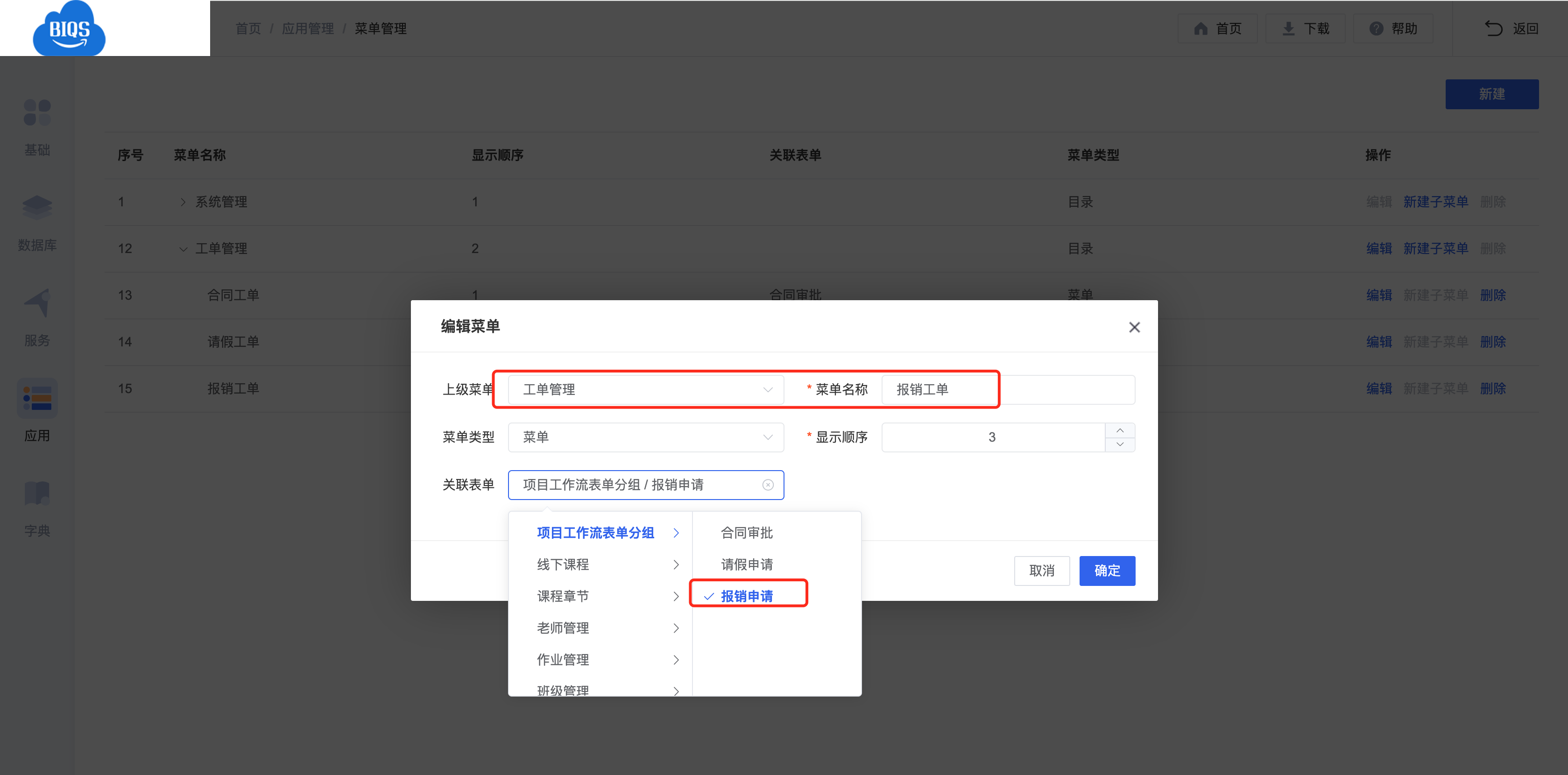
Task: Click the 首页 home button in header
Action: (1217, 28)
